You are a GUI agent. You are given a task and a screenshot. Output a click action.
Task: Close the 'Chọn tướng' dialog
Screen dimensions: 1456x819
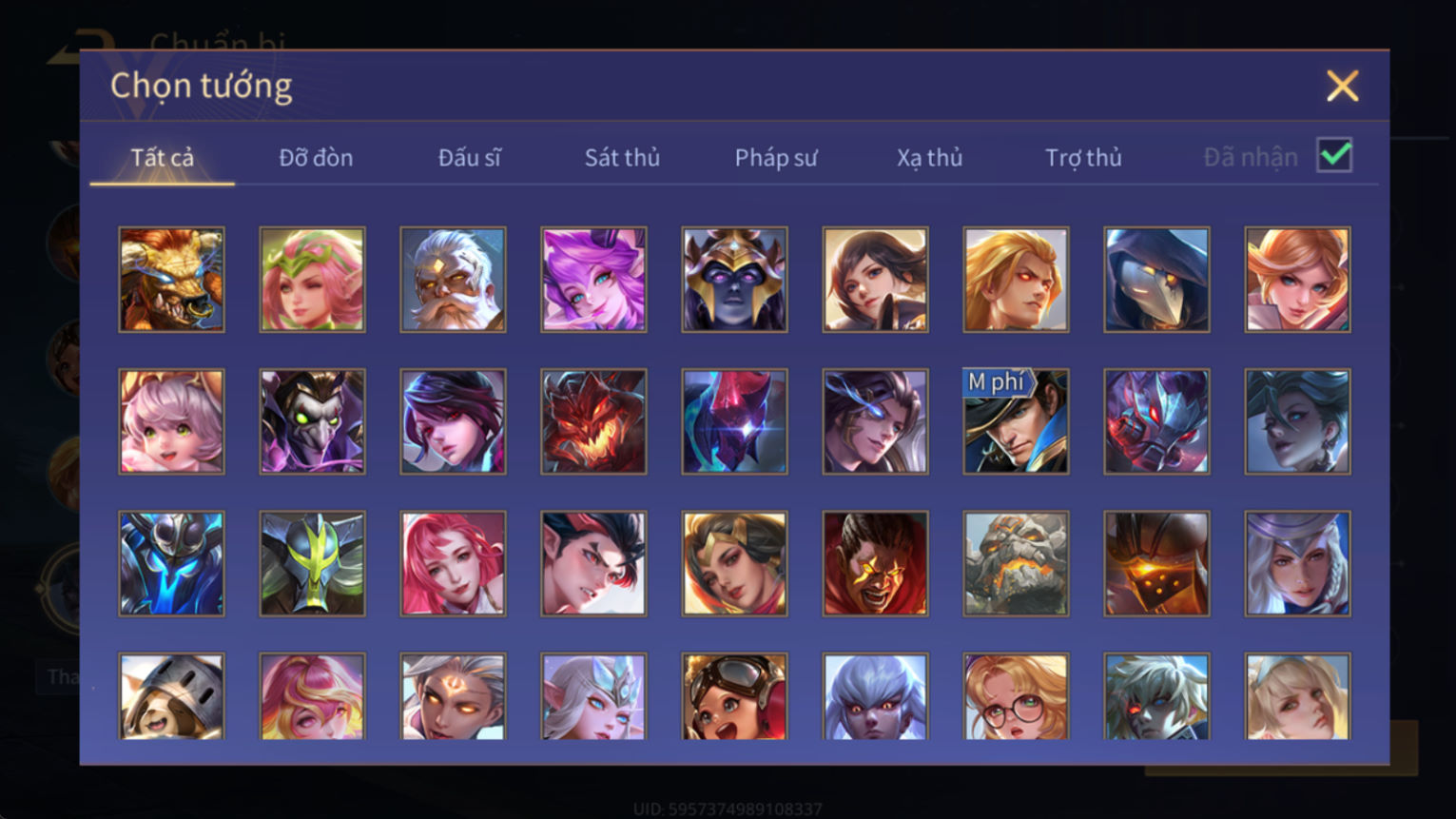(1342, 87)
